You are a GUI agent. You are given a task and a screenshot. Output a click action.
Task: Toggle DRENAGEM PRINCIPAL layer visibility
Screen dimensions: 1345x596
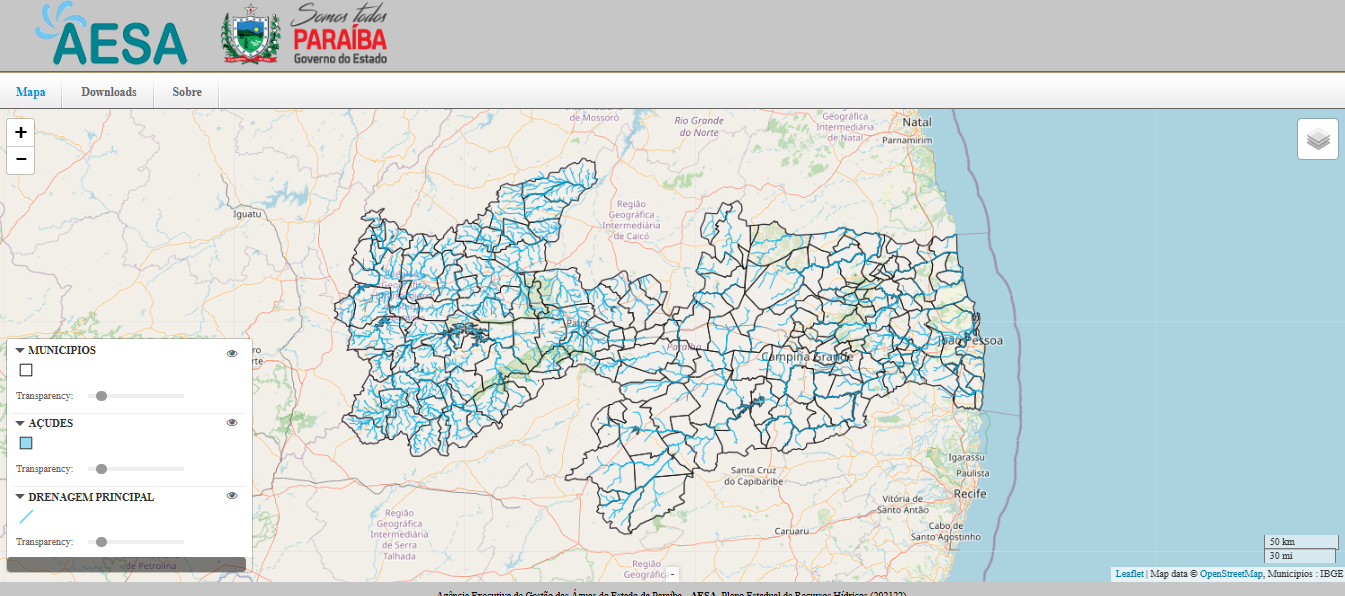[232, 496]
